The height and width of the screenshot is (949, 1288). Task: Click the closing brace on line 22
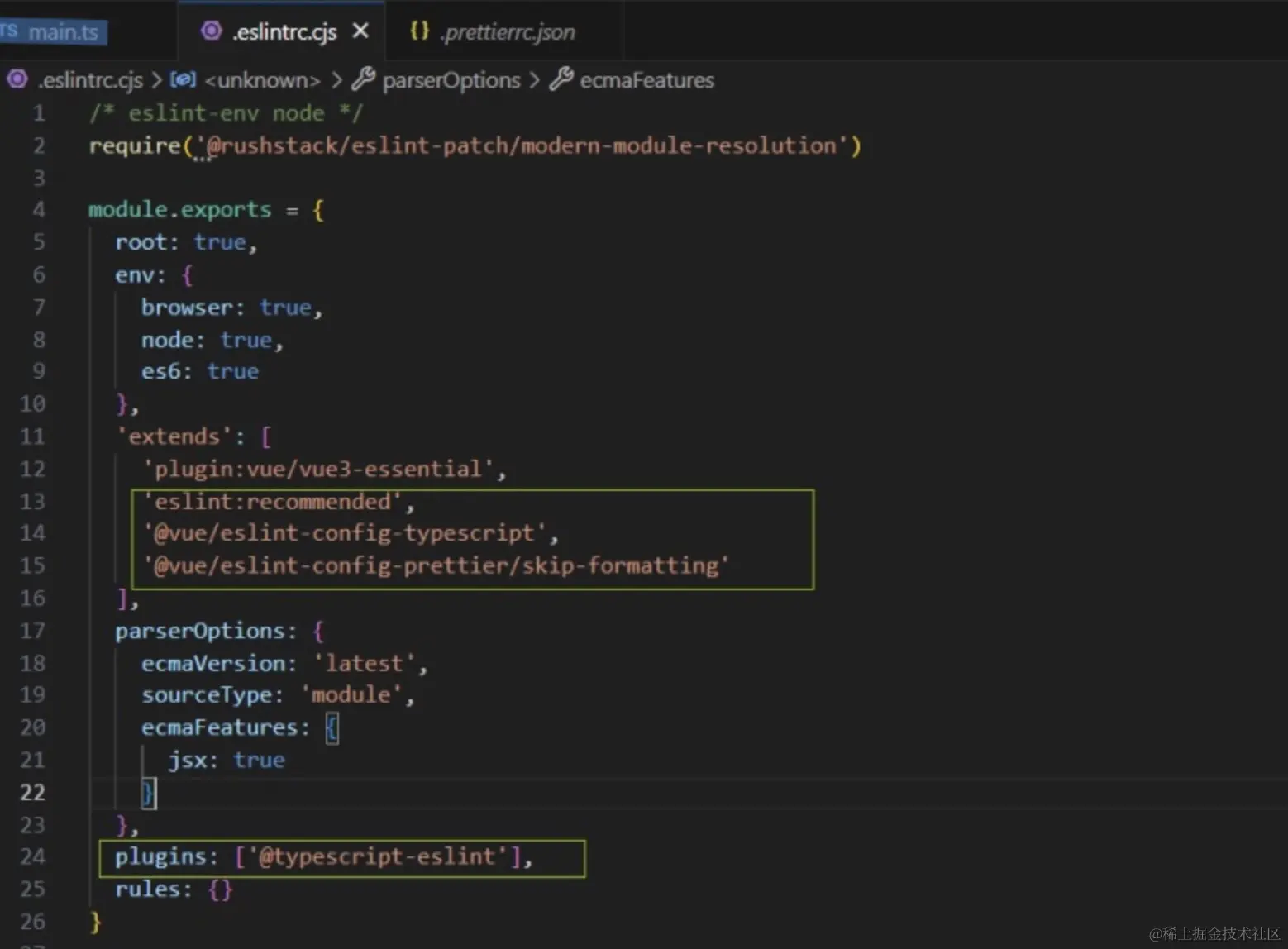click(x=148, y=794)
